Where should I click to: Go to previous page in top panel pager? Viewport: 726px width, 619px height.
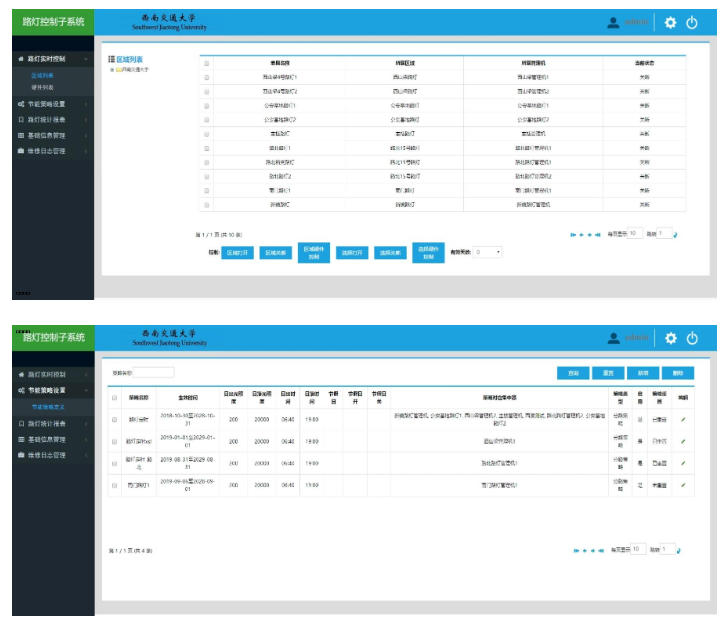point(582,235)
